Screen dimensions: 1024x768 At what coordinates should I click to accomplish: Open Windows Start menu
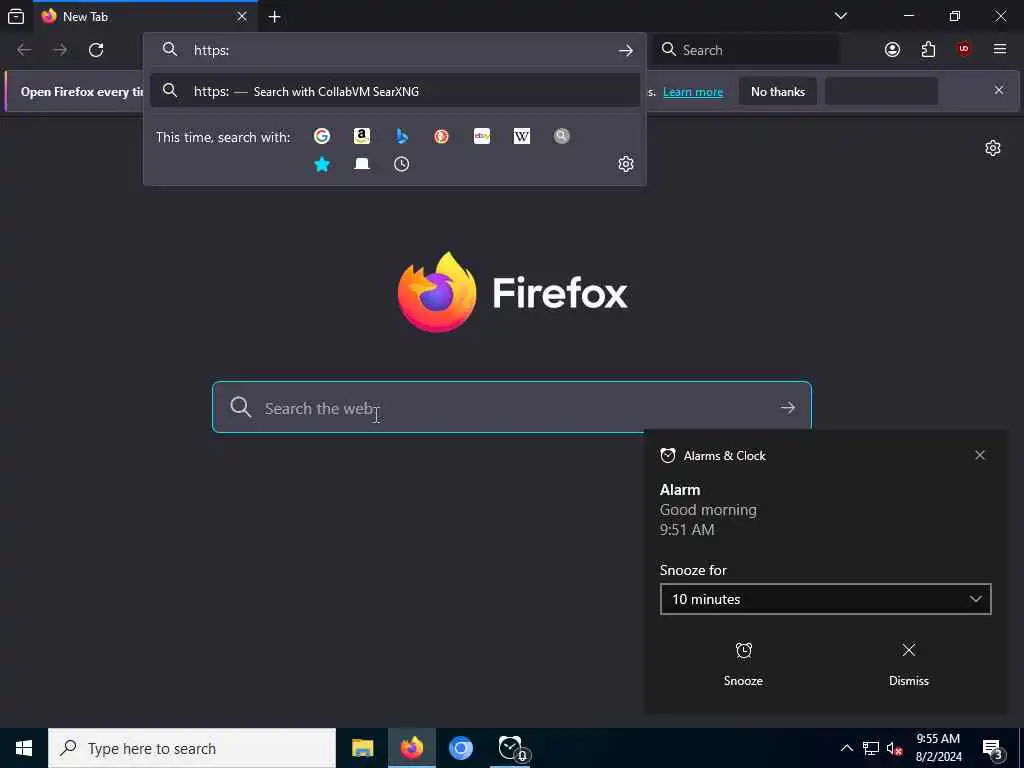pos(24,748)
